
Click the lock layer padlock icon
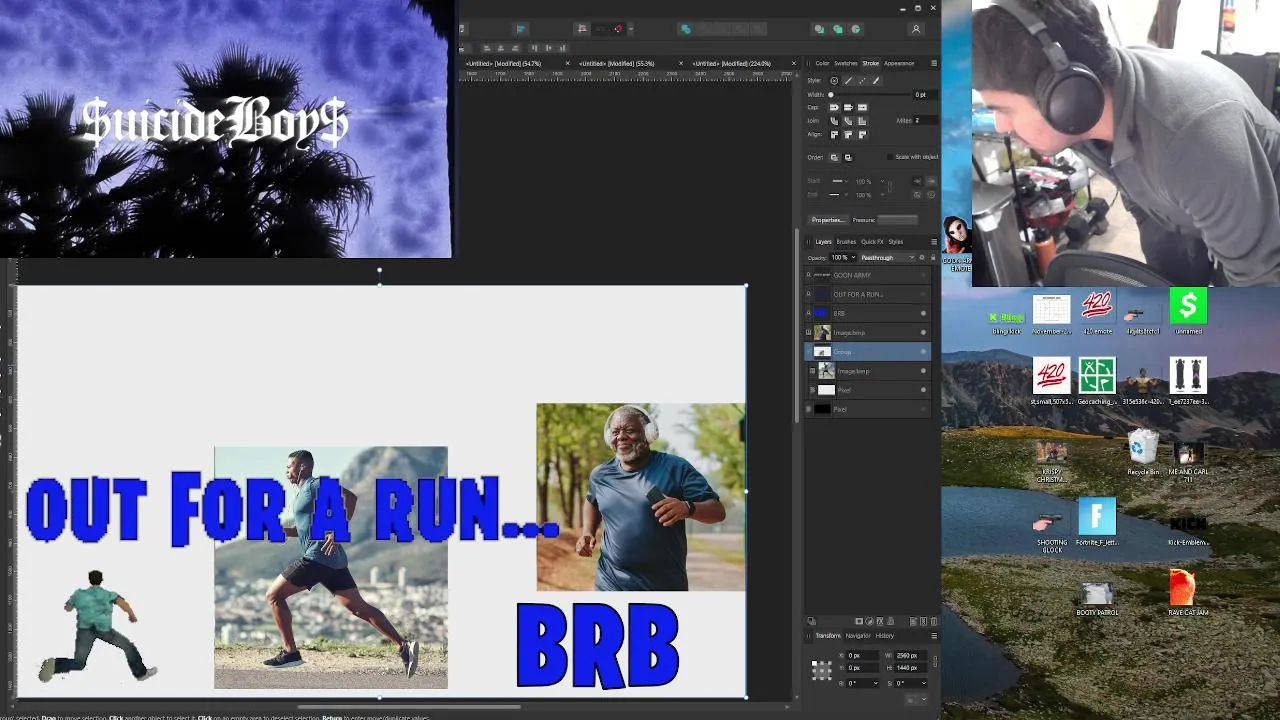pyautogui.click(x=933, y=257)
